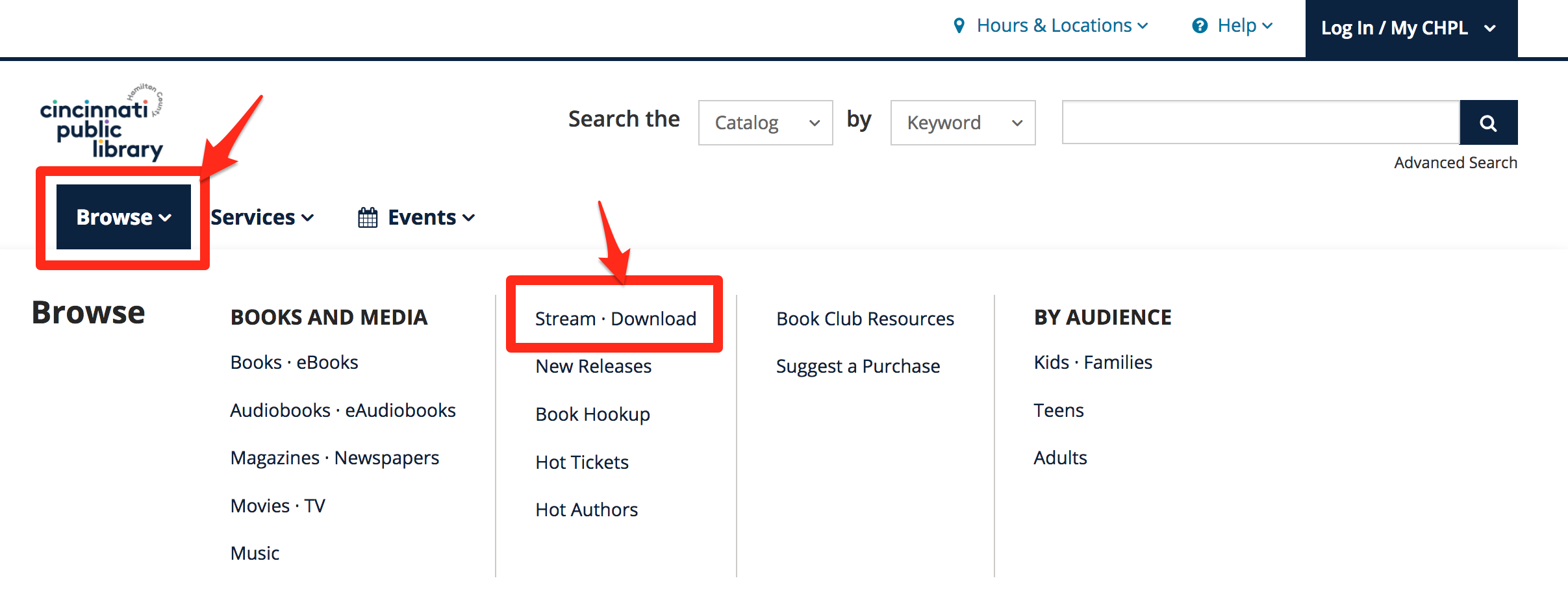Click the Help question mark icon

coord(1200,26)
